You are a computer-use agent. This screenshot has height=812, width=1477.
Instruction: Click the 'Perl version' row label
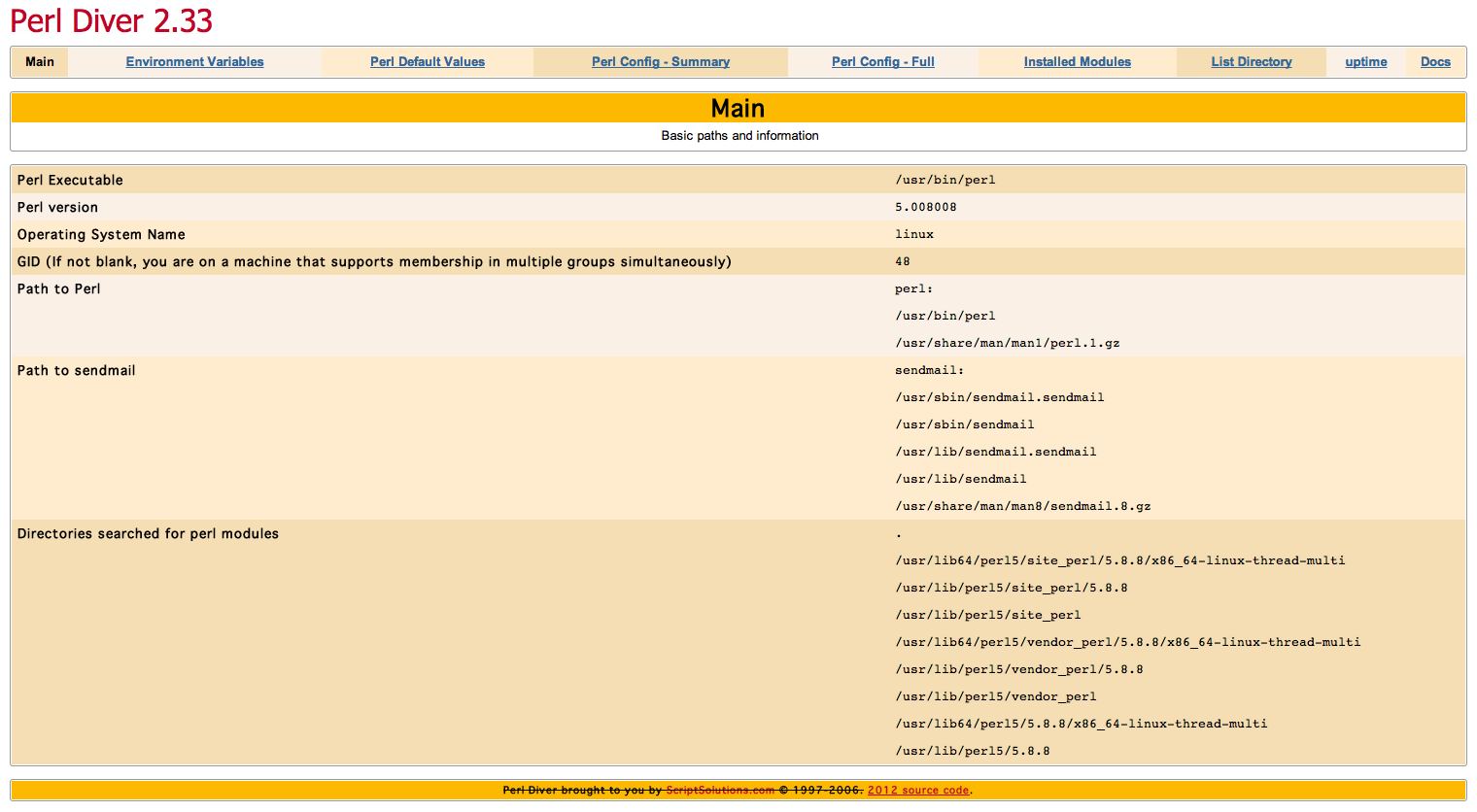tap(57, 208)
